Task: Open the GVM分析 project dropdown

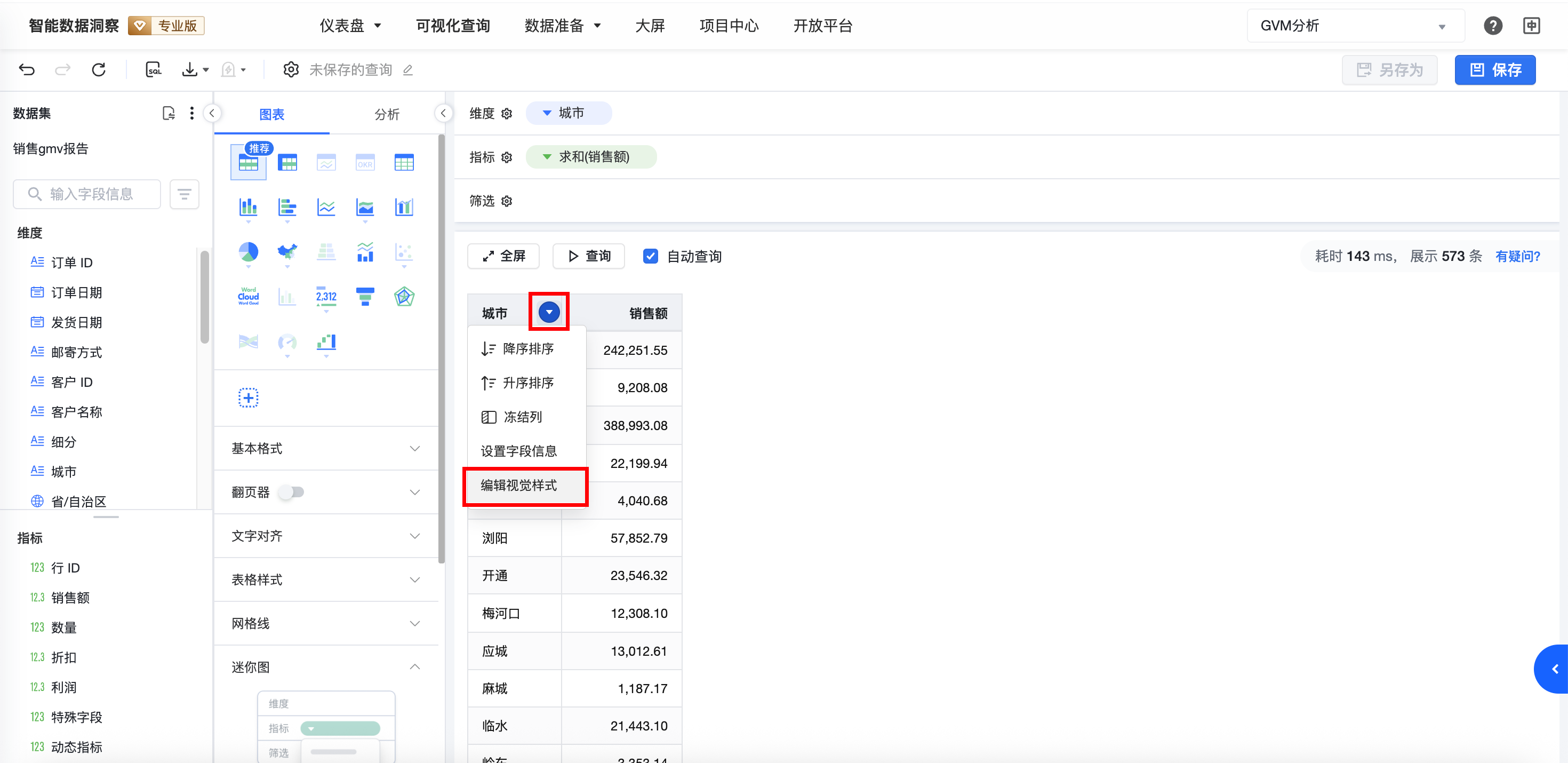Action: pos(1355,26)
